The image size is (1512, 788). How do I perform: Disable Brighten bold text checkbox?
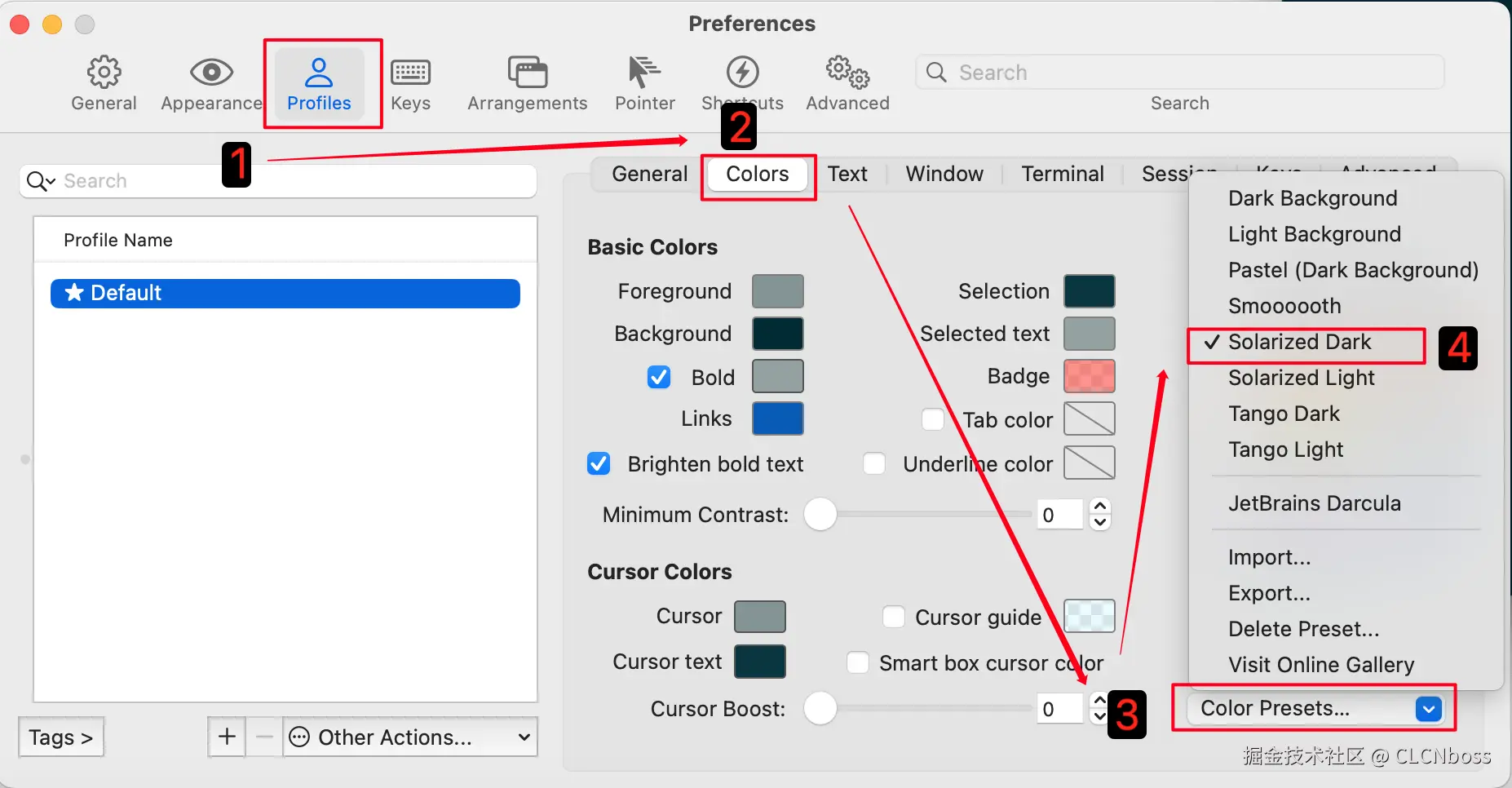click(x=599, y=463)
